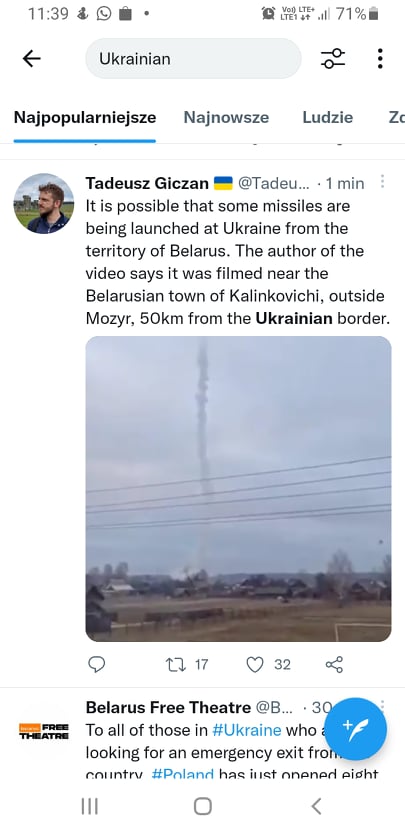
Task: Open Android recent apps button
Action: click(x=89, y=806)
